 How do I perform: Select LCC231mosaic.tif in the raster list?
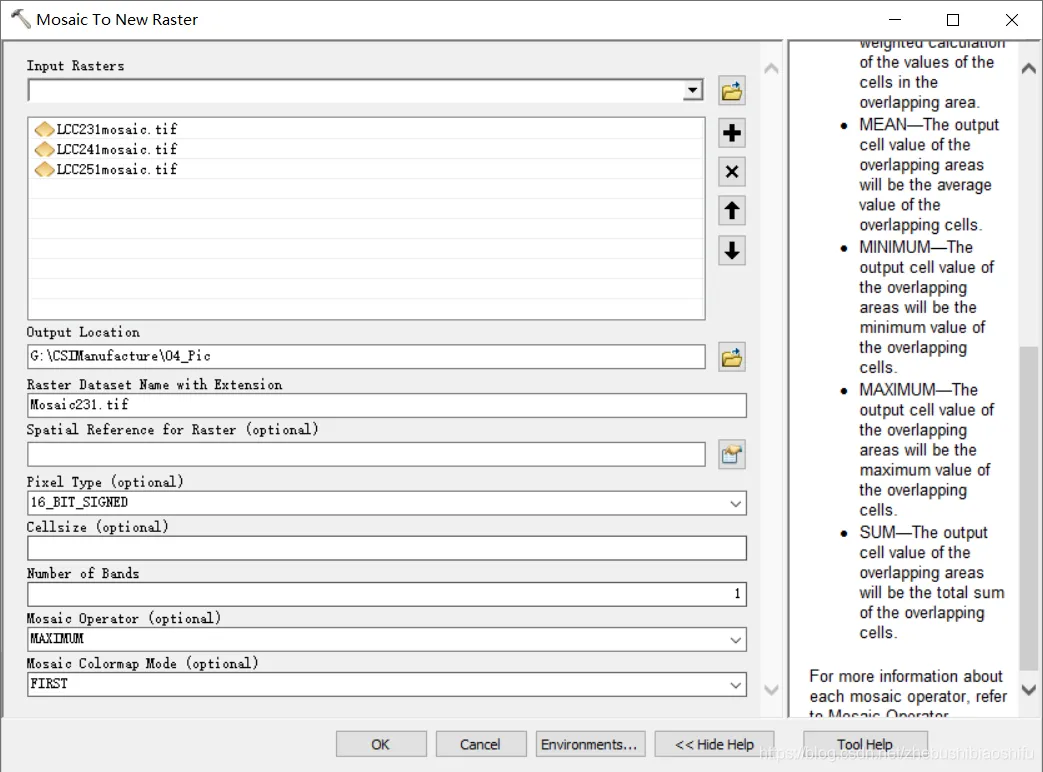pyautogui.click(x=116, y=129)
